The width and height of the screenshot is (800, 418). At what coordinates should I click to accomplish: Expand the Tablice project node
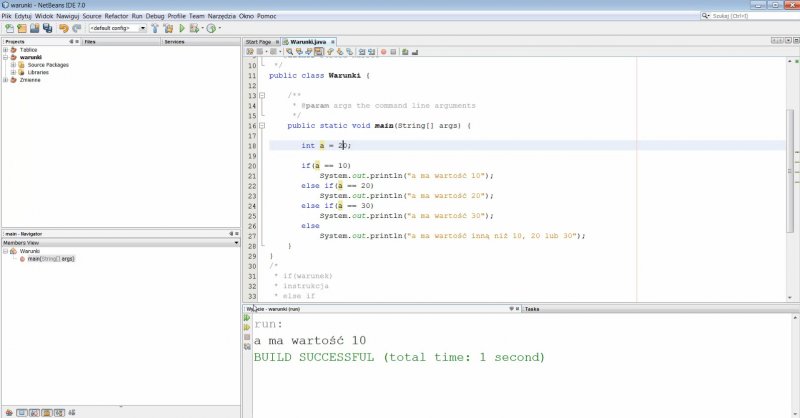(x=6, y=49)
